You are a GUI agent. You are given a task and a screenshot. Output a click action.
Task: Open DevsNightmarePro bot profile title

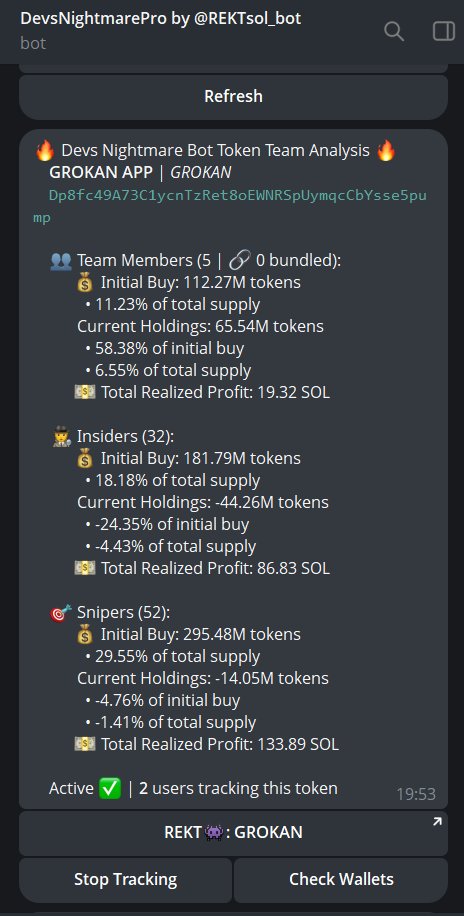pos(161,19)
